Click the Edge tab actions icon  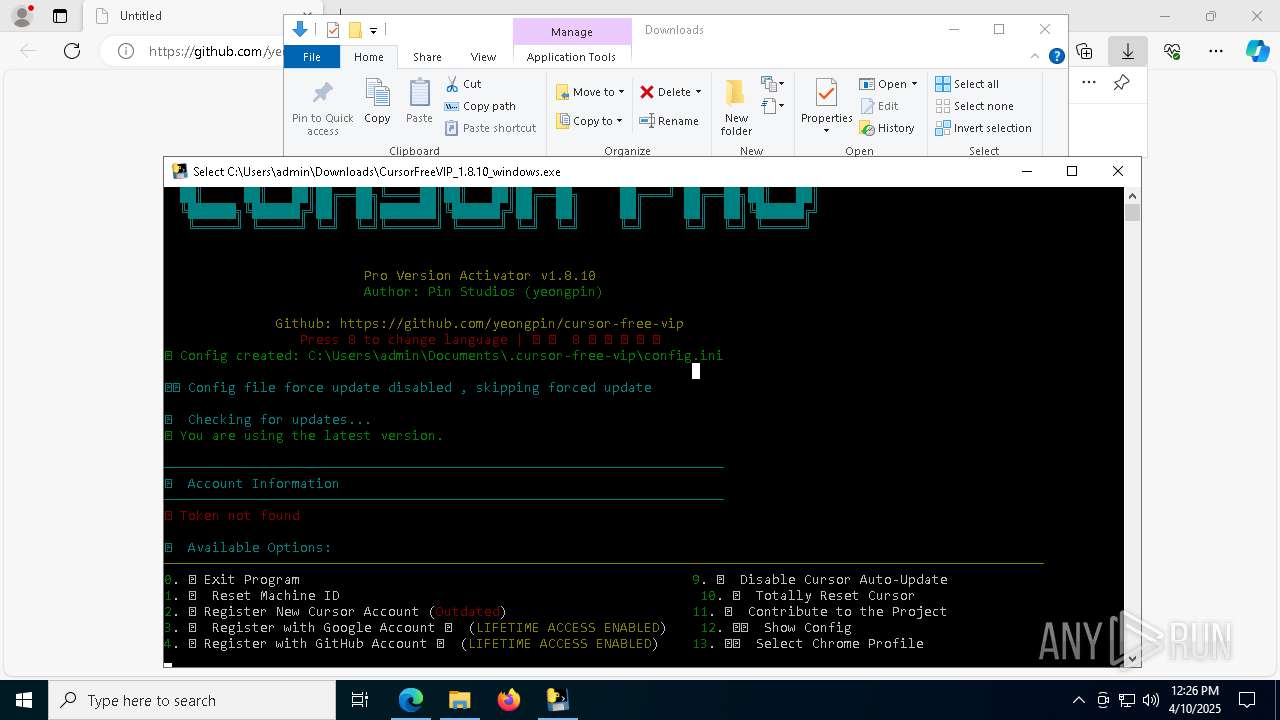pos(60,16)
